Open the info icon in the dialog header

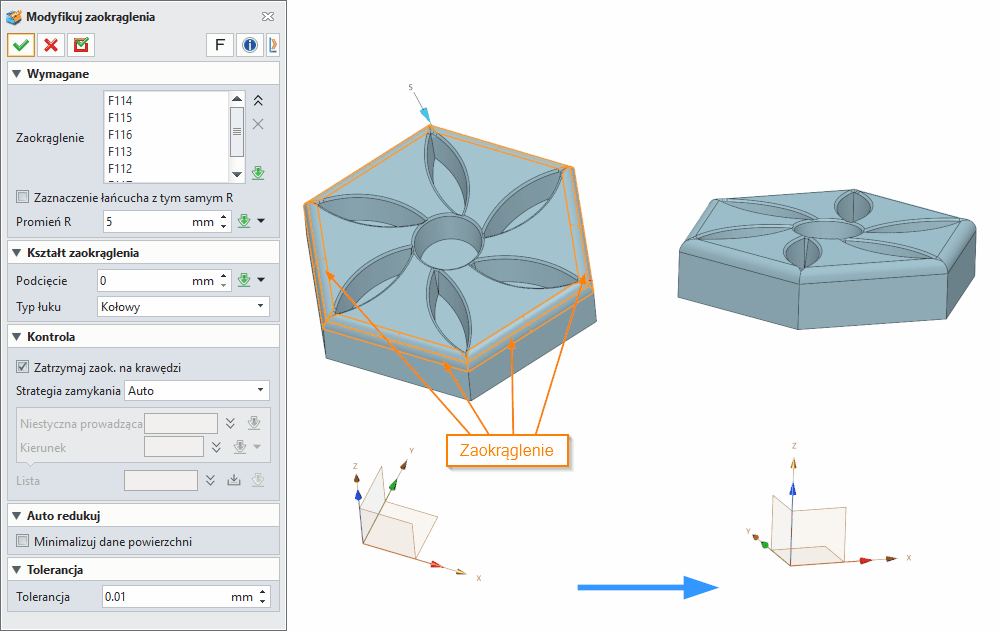(x=249, y=44)
